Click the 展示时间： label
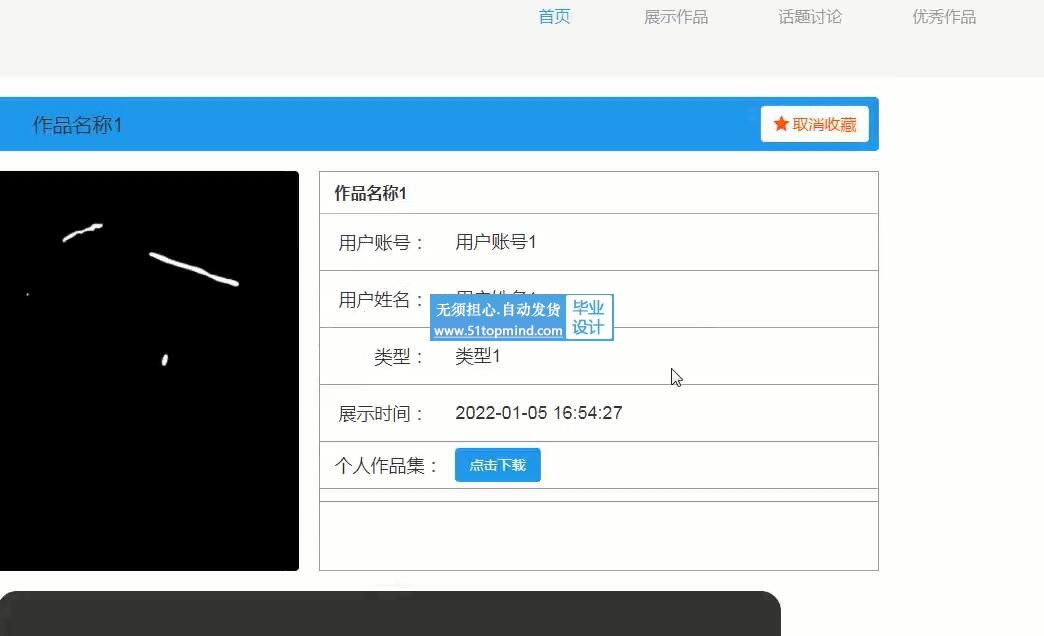 [x=381, y=414]
